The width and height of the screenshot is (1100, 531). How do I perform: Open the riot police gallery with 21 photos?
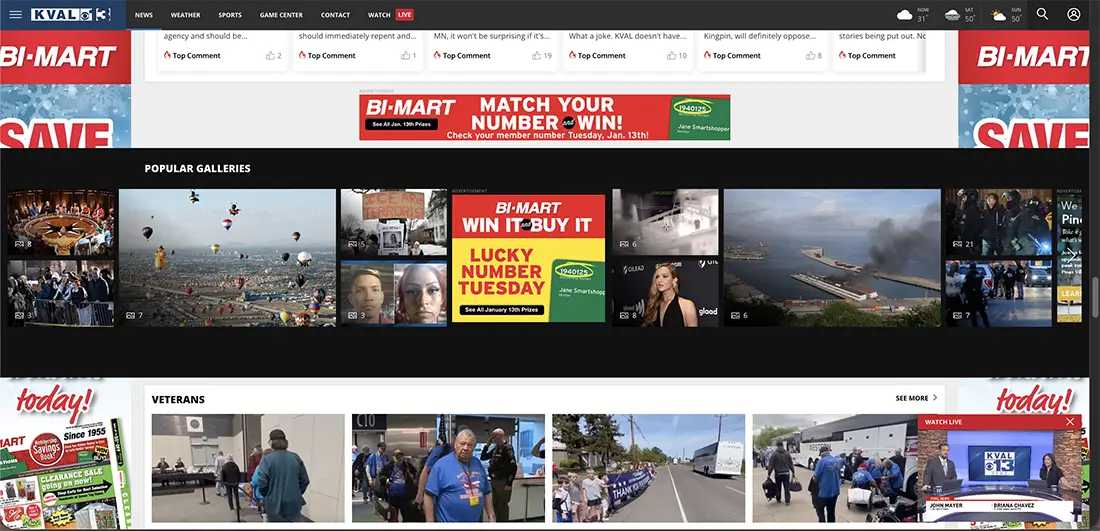pyautogui.click(x=998, y=222)
